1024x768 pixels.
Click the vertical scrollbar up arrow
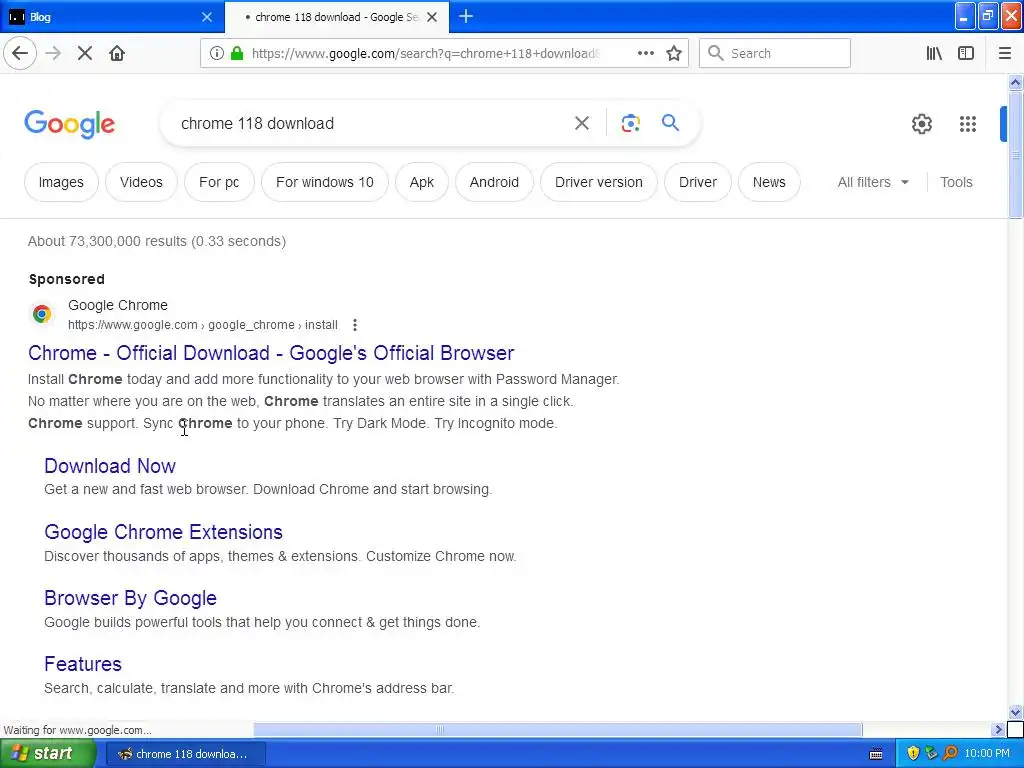point(1015,82)
